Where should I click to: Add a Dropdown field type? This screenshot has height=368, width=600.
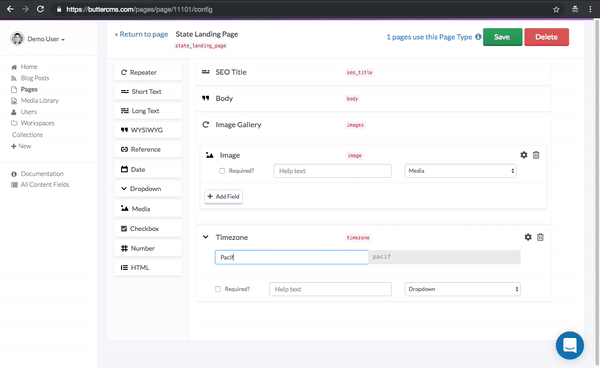tap(148, 189)
